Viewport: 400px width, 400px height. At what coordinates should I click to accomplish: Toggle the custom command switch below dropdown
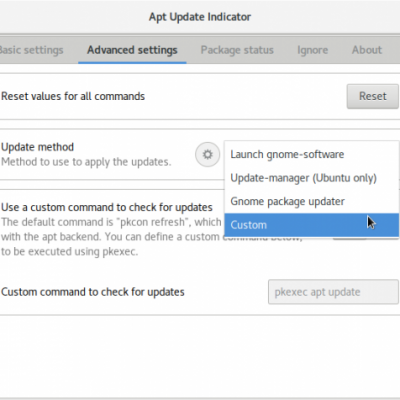(x=350, y=238)
